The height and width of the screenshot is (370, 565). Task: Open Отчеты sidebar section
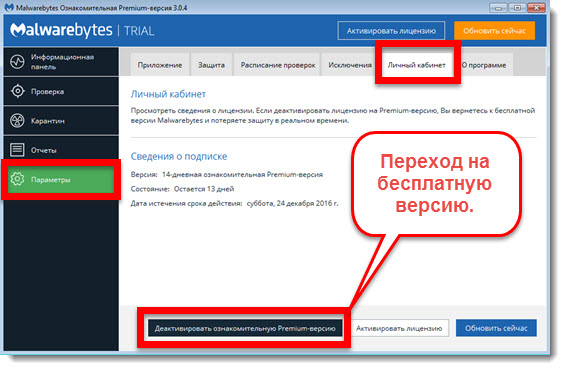(61, 150)
